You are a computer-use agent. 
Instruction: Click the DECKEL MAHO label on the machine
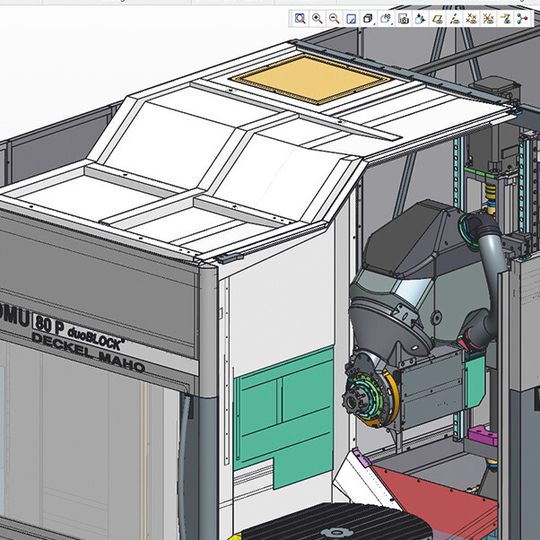pos(88,352)
